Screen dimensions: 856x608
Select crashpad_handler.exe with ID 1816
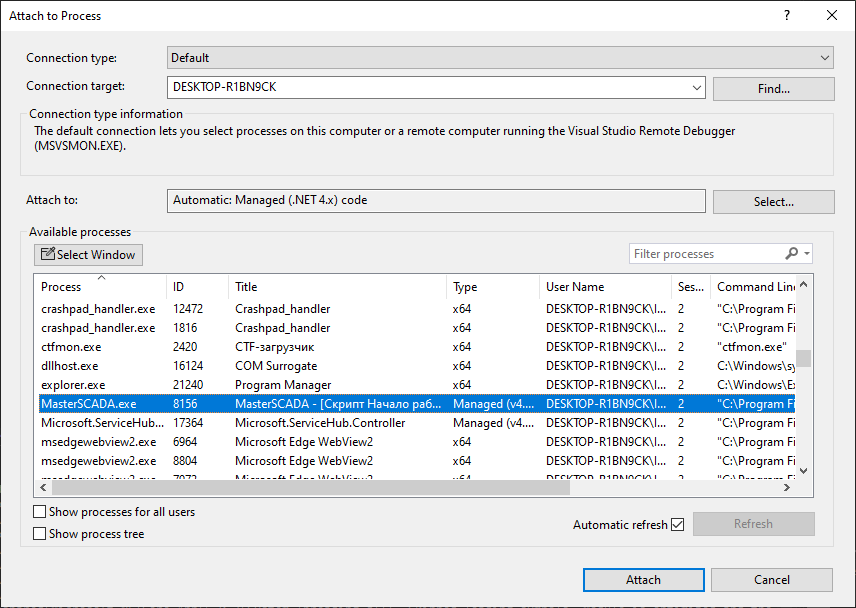click(417, 328)
